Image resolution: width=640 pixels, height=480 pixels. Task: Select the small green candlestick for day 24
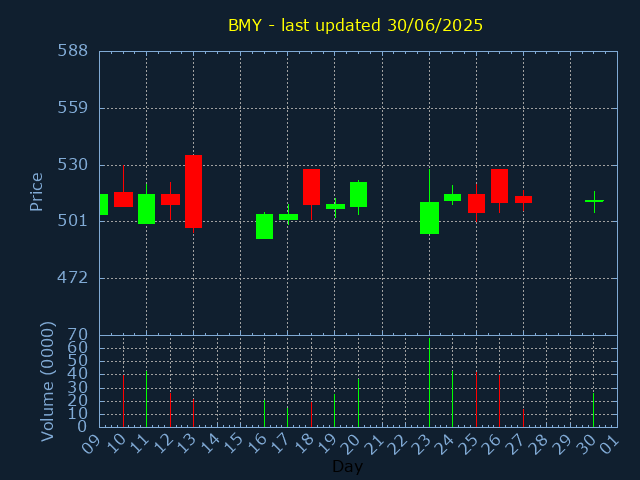tap(452, 197)
